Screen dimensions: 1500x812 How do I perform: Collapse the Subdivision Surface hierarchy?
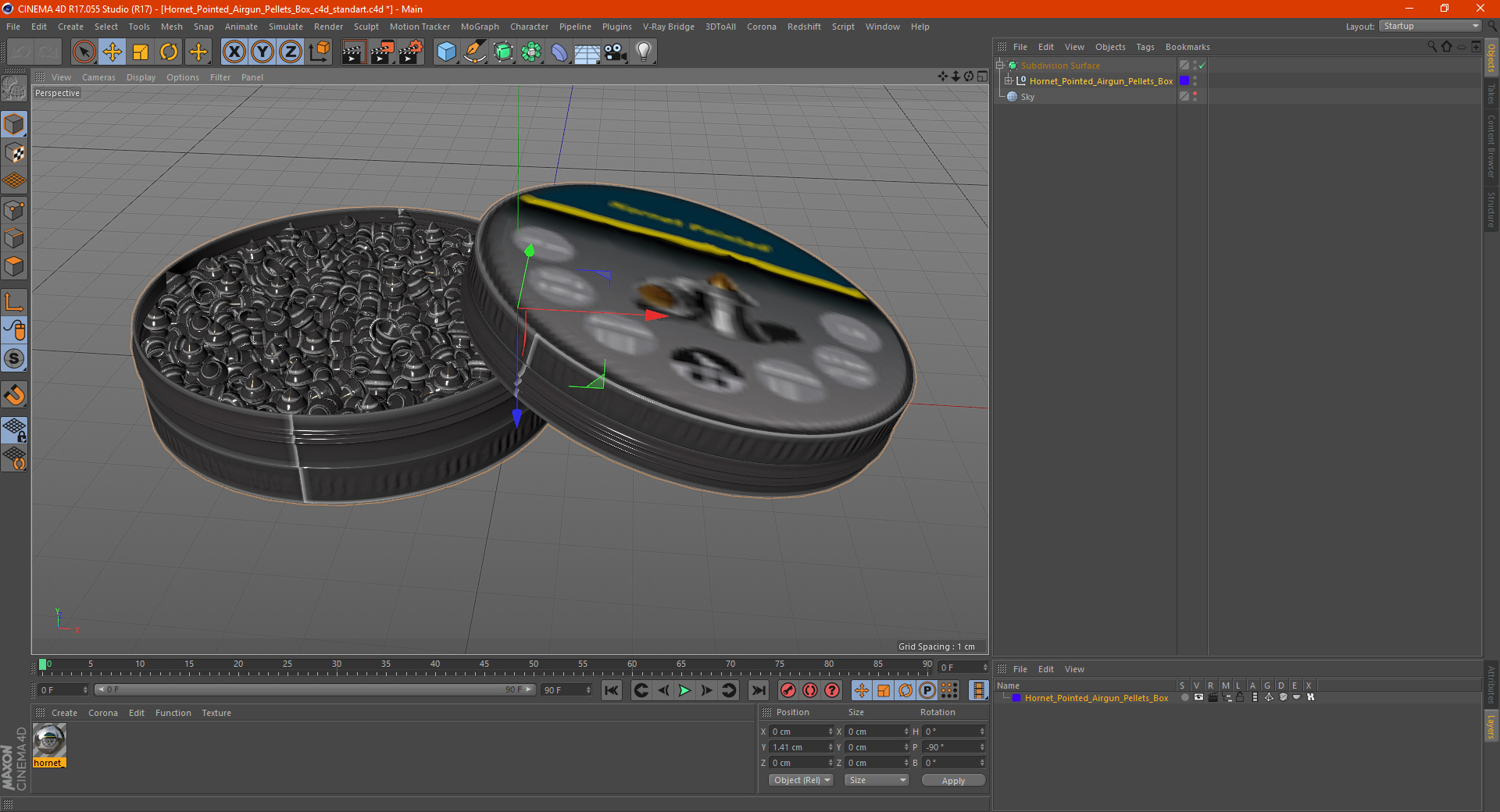point(1000,65)
